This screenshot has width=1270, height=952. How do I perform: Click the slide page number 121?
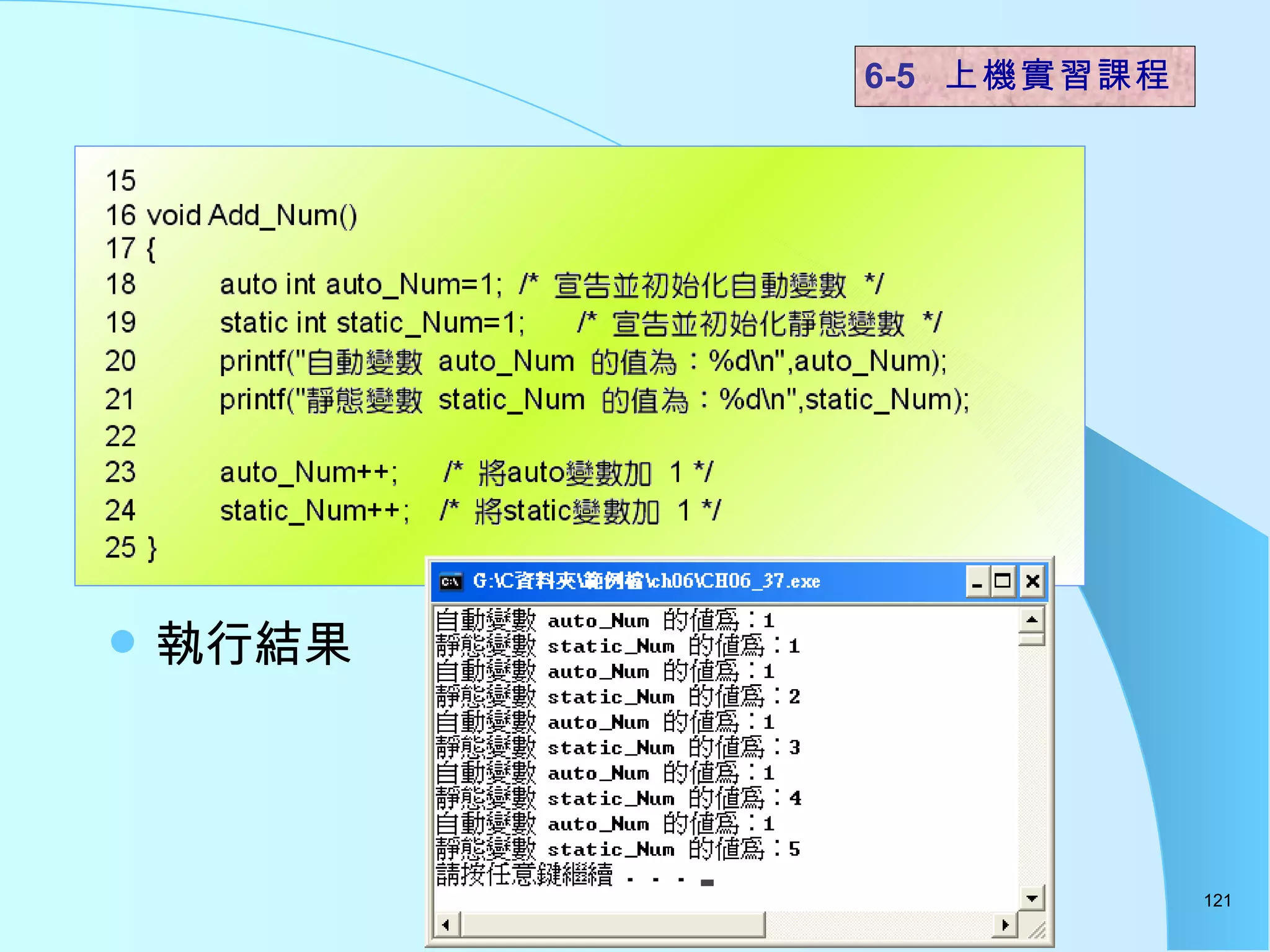[x=1217, y=901]
